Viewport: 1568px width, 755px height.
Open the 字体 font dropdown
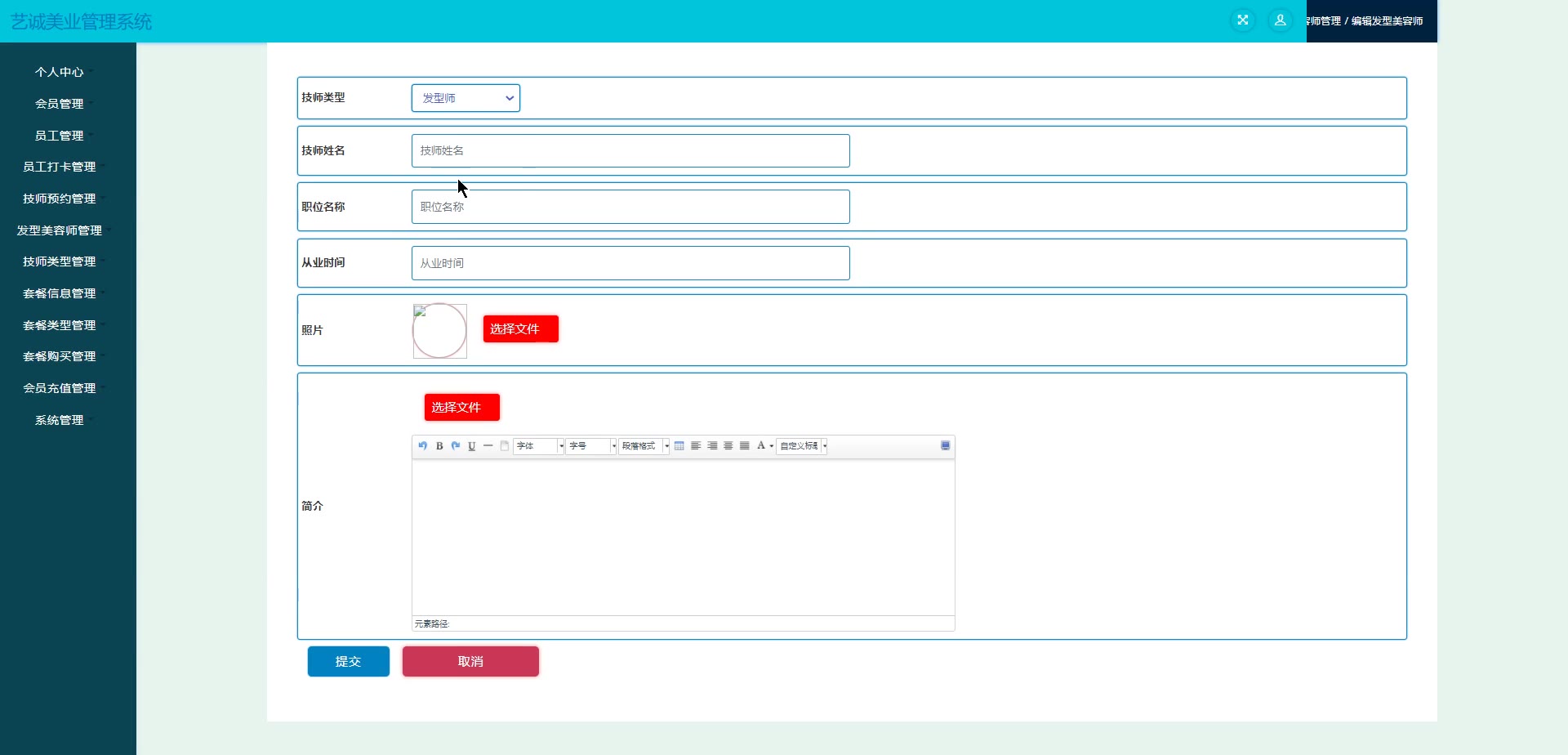click(x=539, y=446)
